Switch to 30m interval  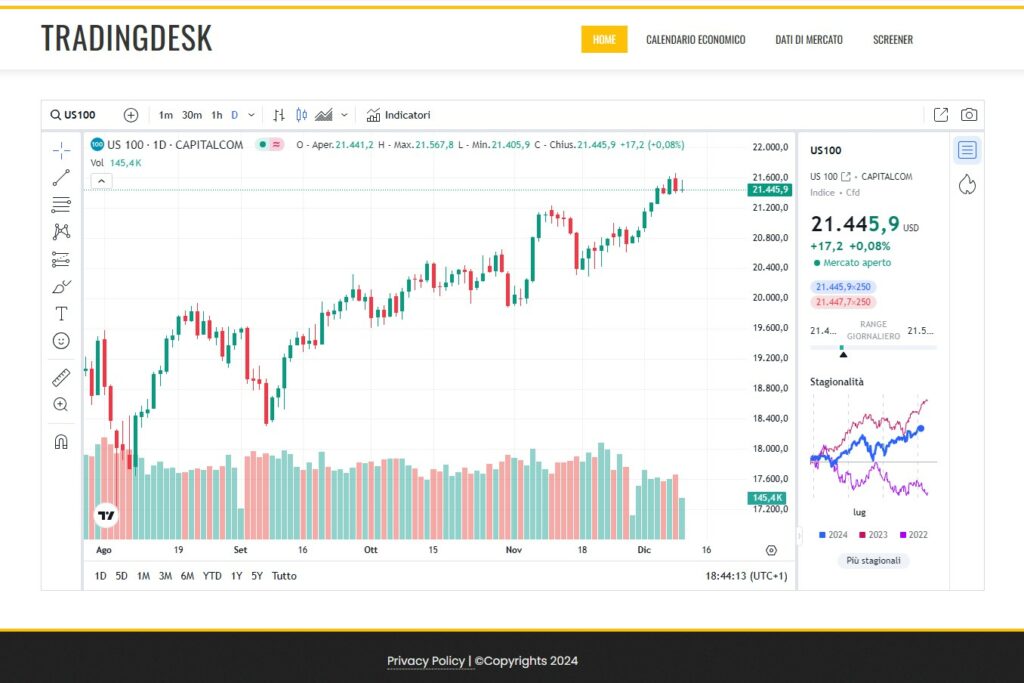click(191, 115)
